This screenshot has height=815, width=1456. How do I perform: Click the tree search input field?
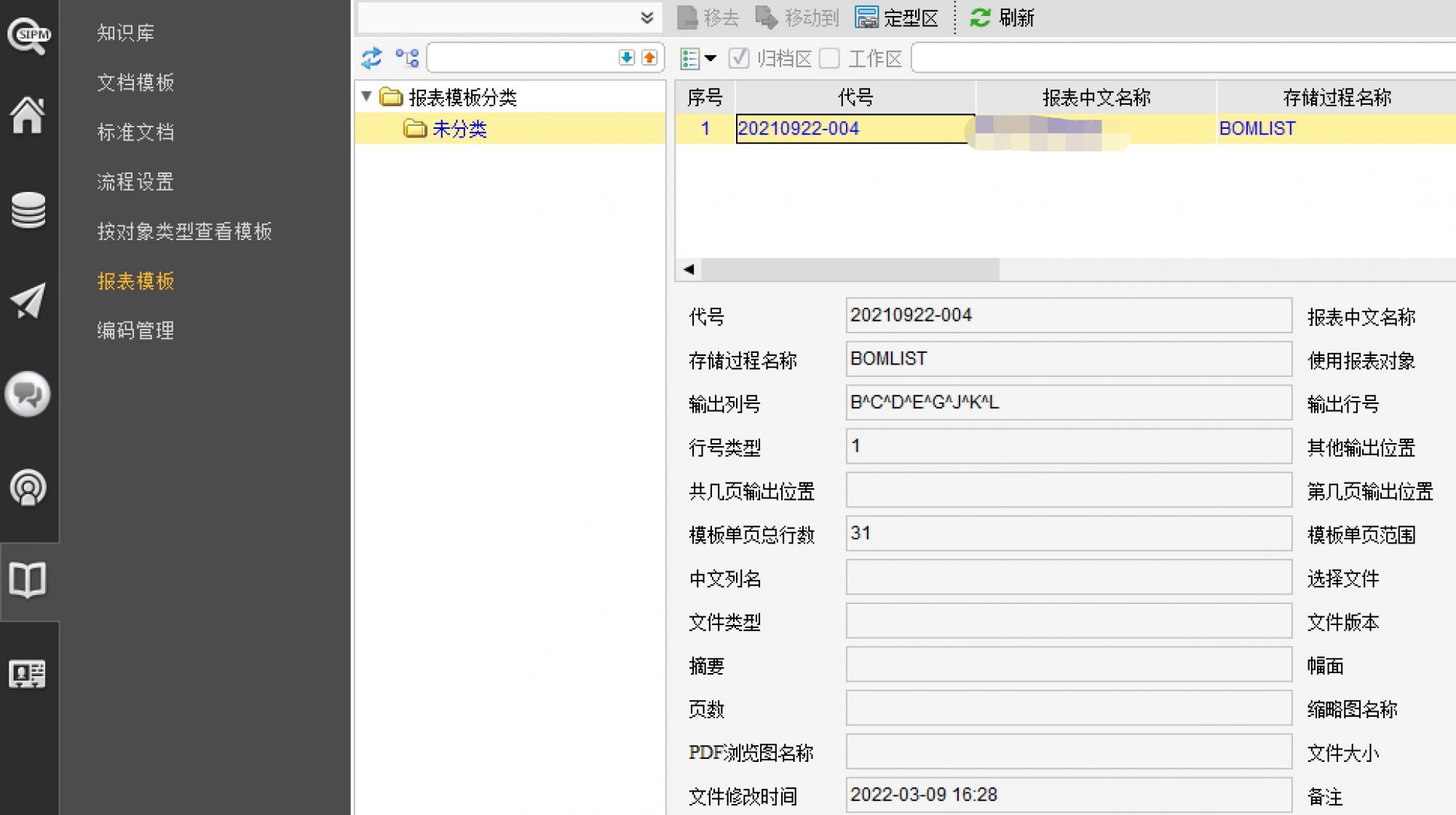click(522, 57)
